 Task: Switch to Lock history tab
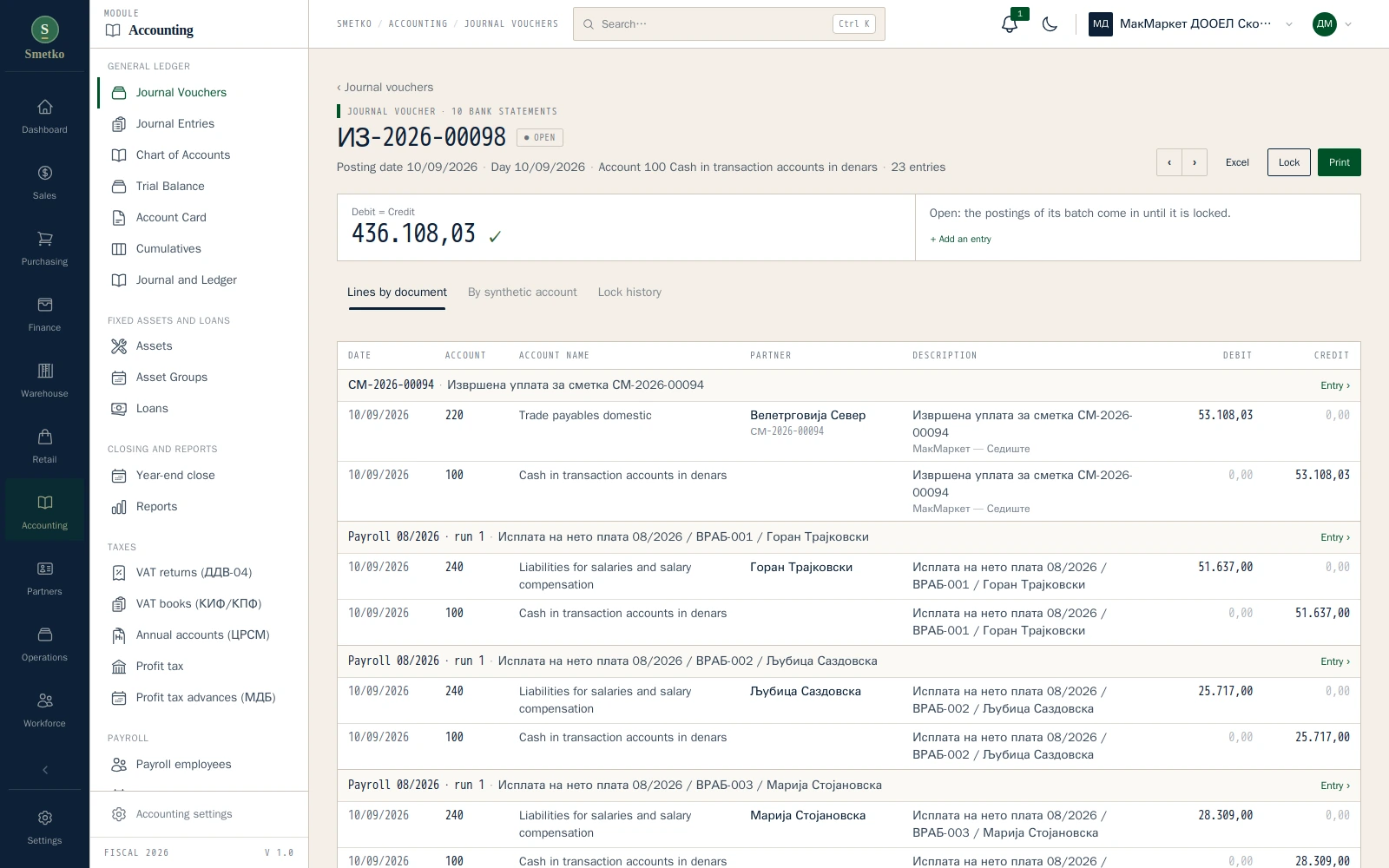(629, 293)
